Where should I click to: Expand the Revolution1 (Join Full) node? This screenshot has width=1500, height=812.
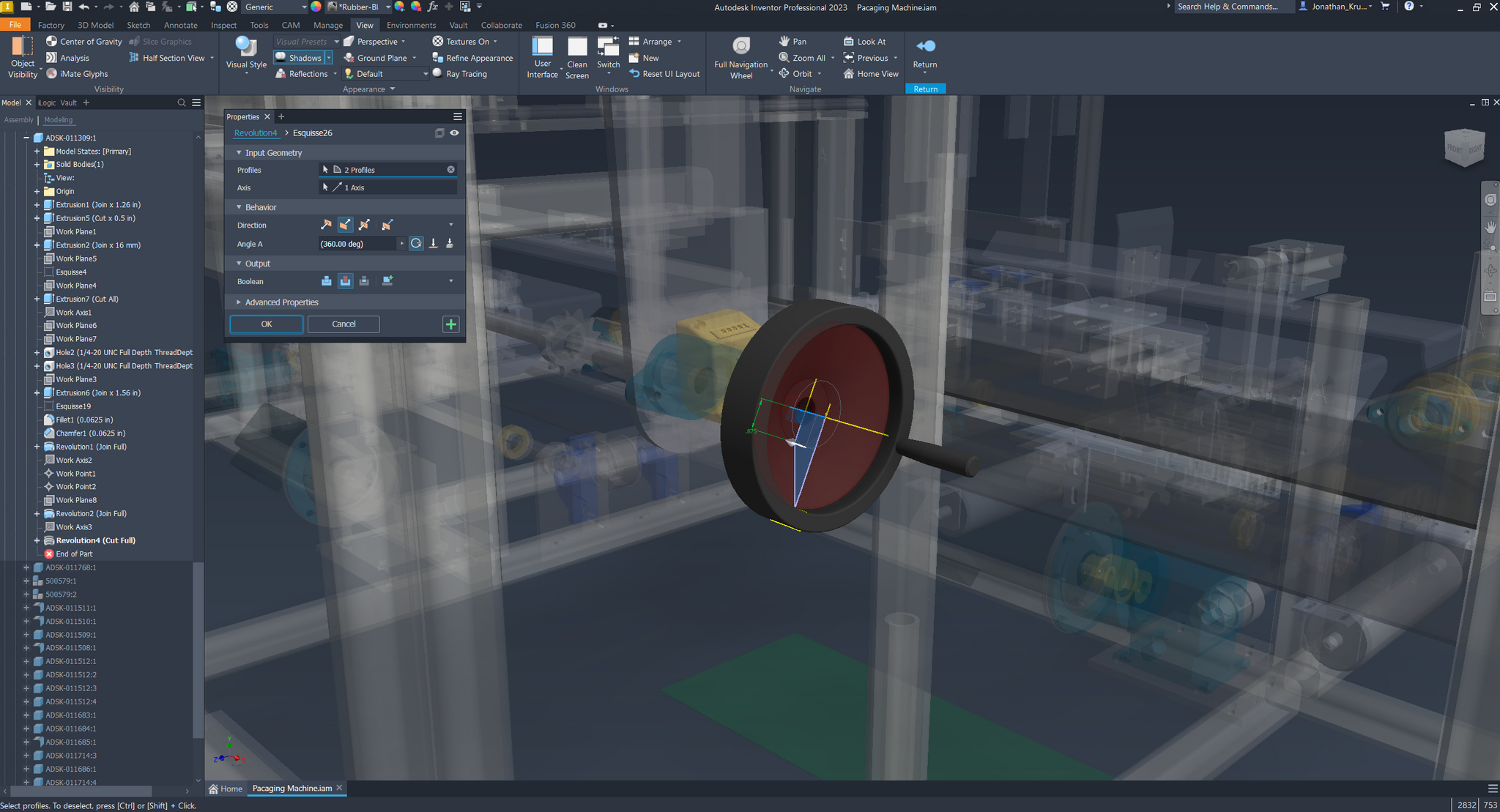coord(37,447)
